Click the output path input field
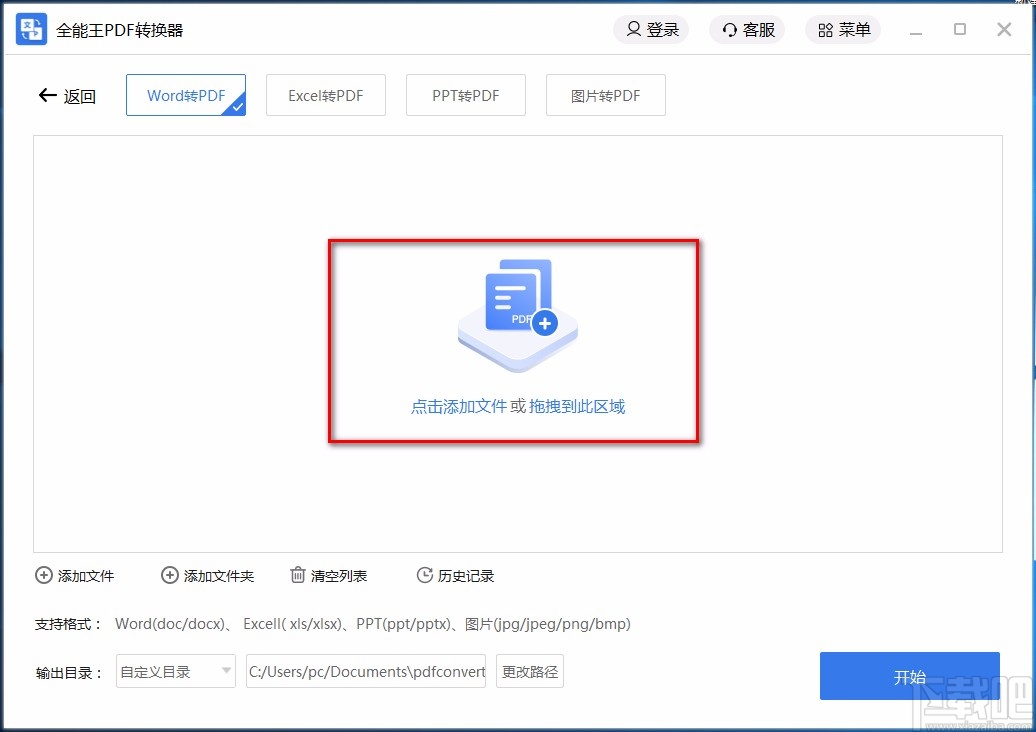 (x=366, y=671)
